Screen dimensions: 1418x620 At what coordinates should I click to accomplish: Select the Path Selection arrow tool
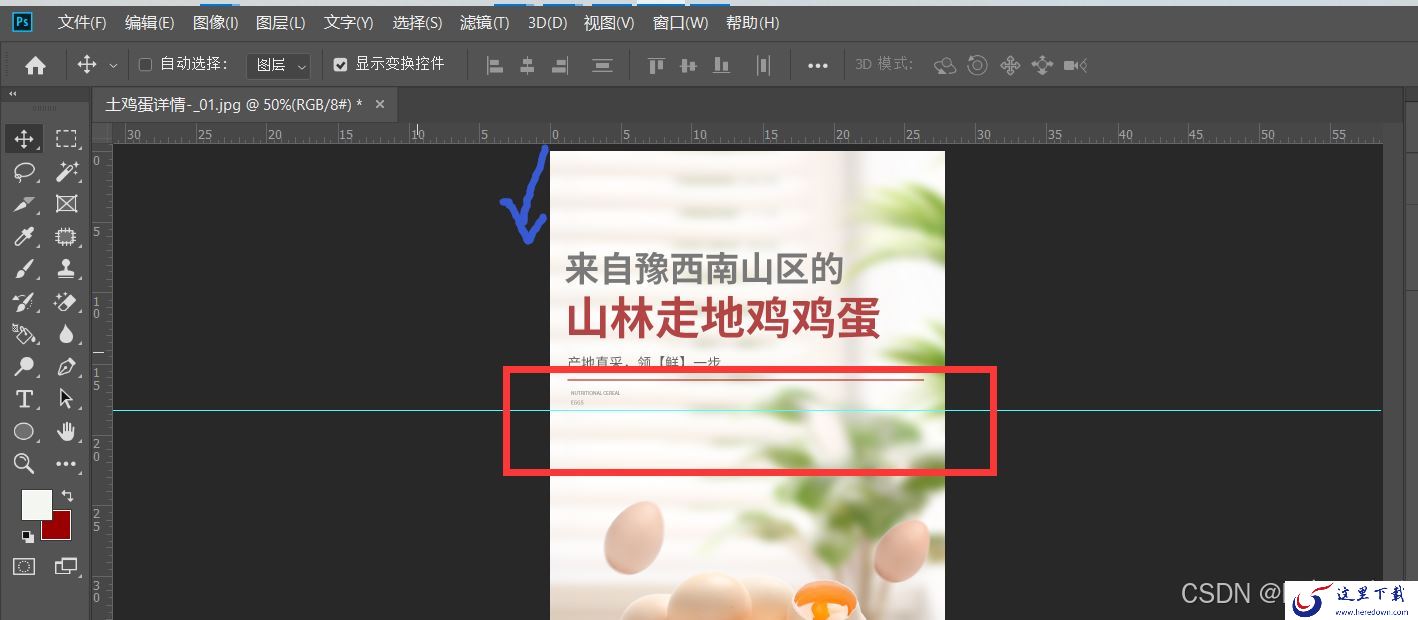[66, 399]
